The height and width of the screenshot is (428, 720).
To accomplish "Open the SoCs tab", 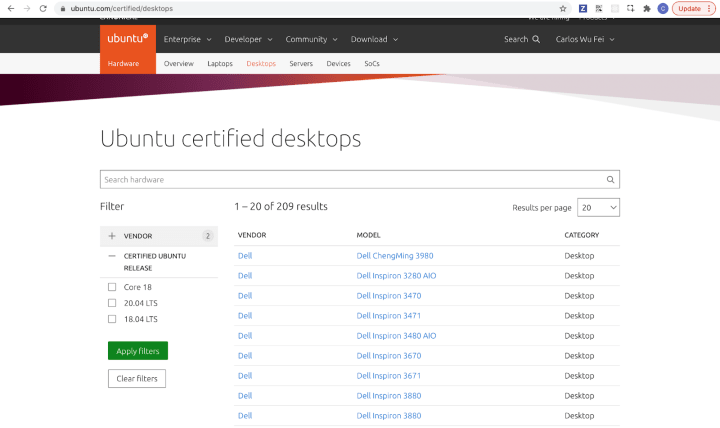I will click(x=372, y=63).
